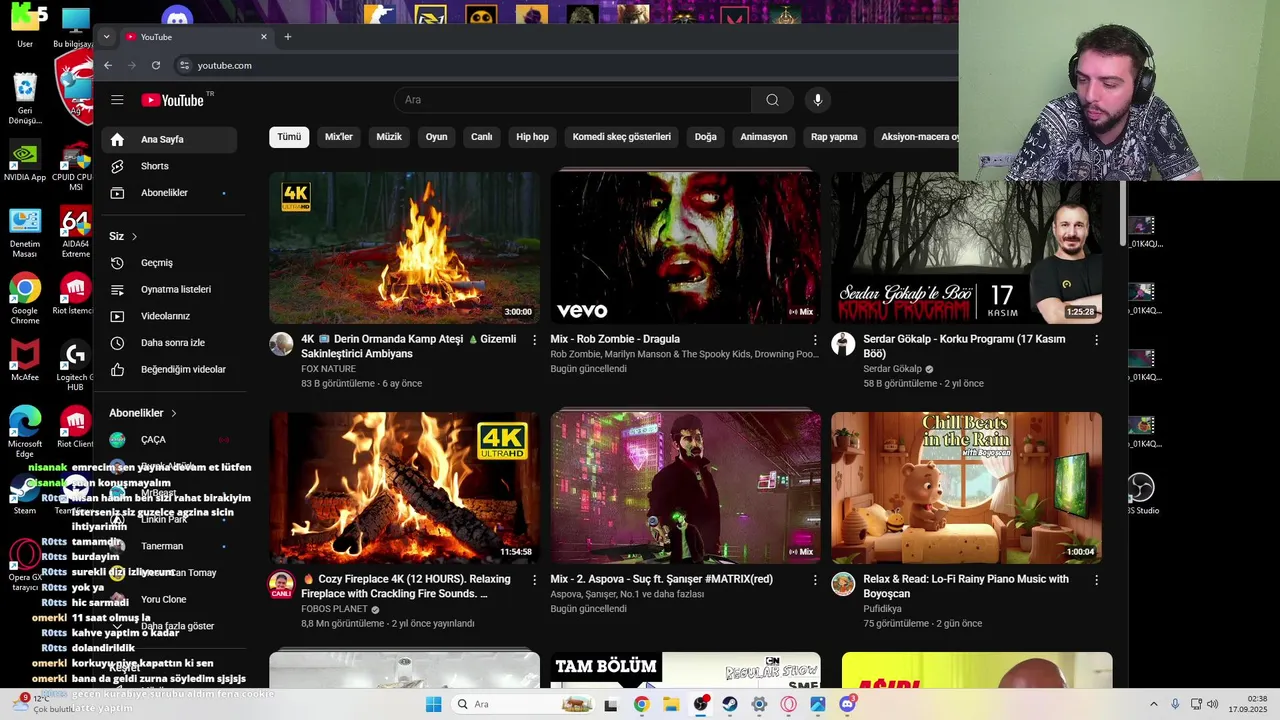Open Beğendiğim videolar liked videos

pos(169,369)
